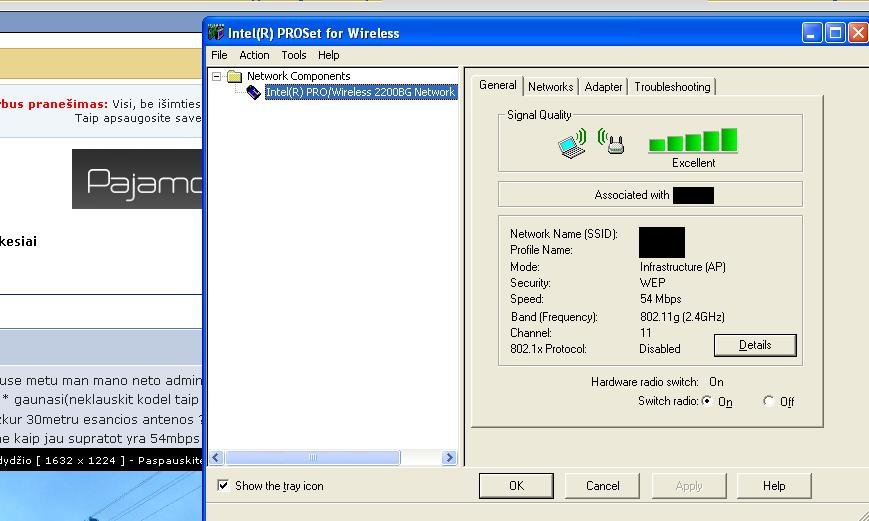Open the File menu
The image size is (869, 521).
tap(219, 55)
